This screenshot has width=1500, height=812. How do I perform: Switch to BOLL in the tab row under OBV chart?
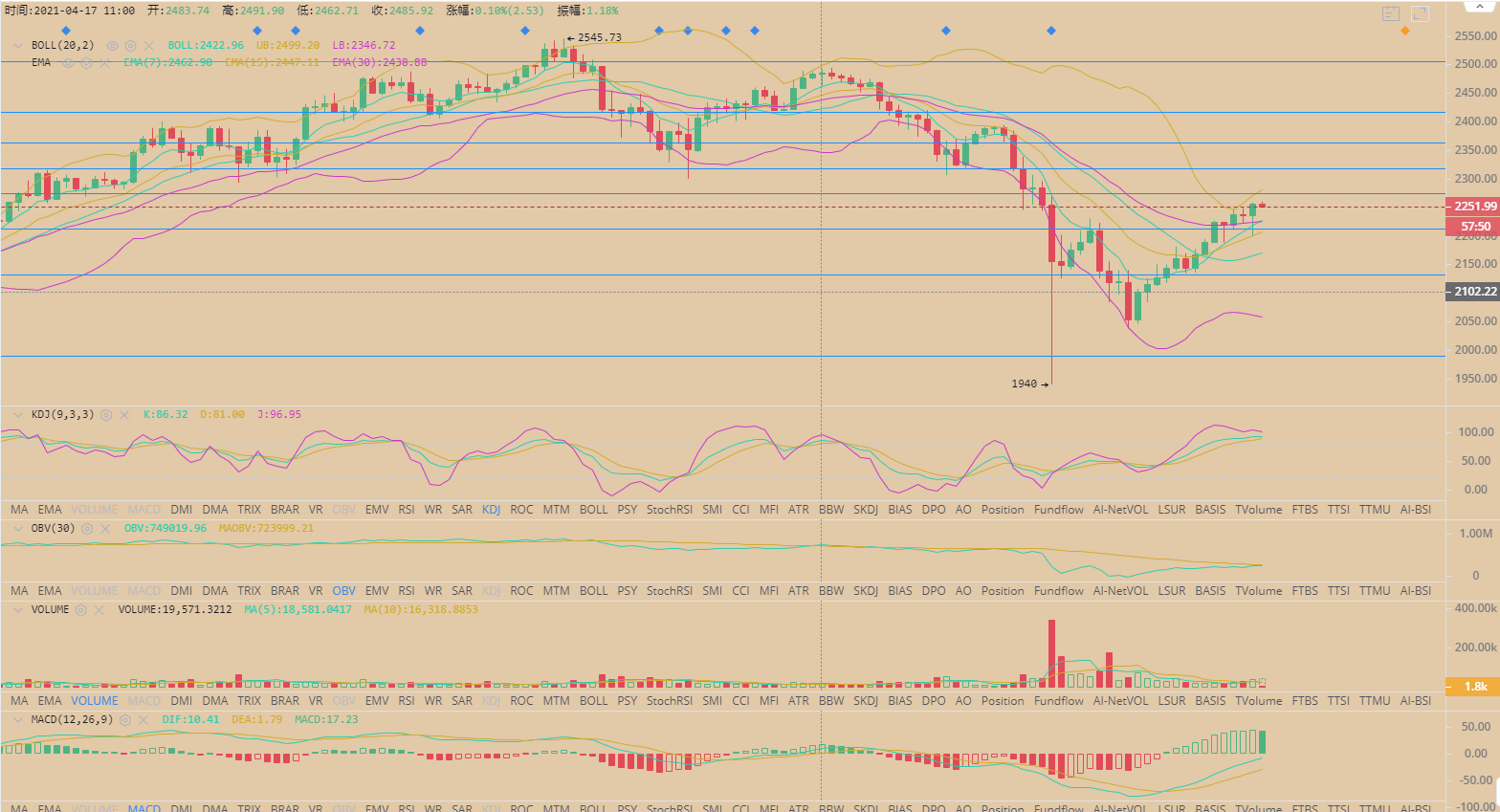(x=594, y=591)
